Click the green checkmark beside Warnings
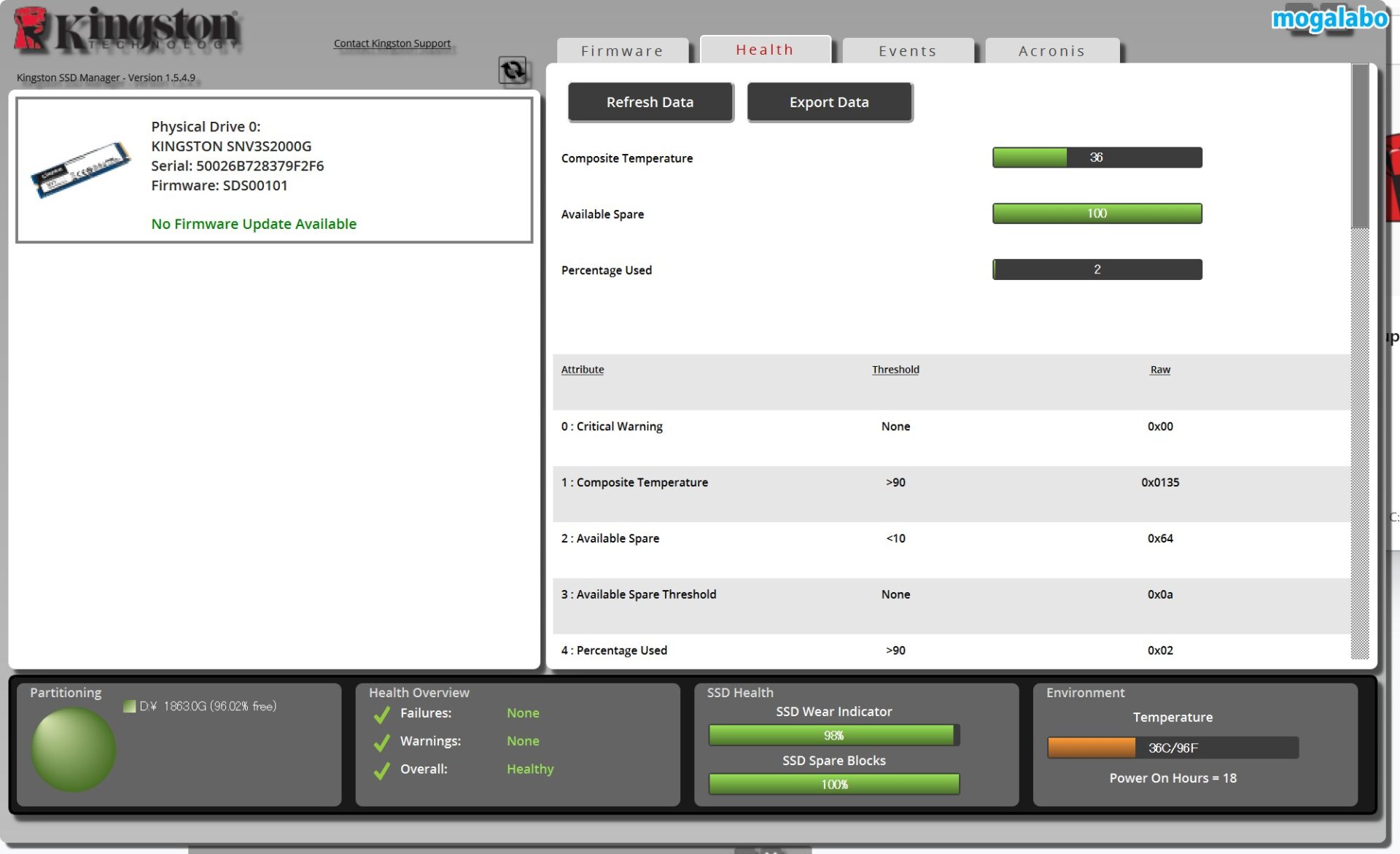The height and width of the screenshot is (854, 1400). pos(381,742)
